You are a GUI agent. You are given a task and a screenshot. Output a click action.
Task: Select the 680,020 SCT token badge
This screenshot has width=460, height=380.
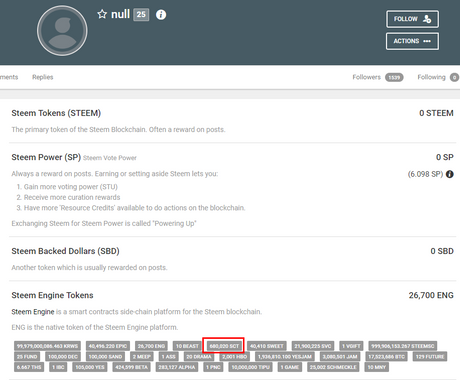click(224, 346)
